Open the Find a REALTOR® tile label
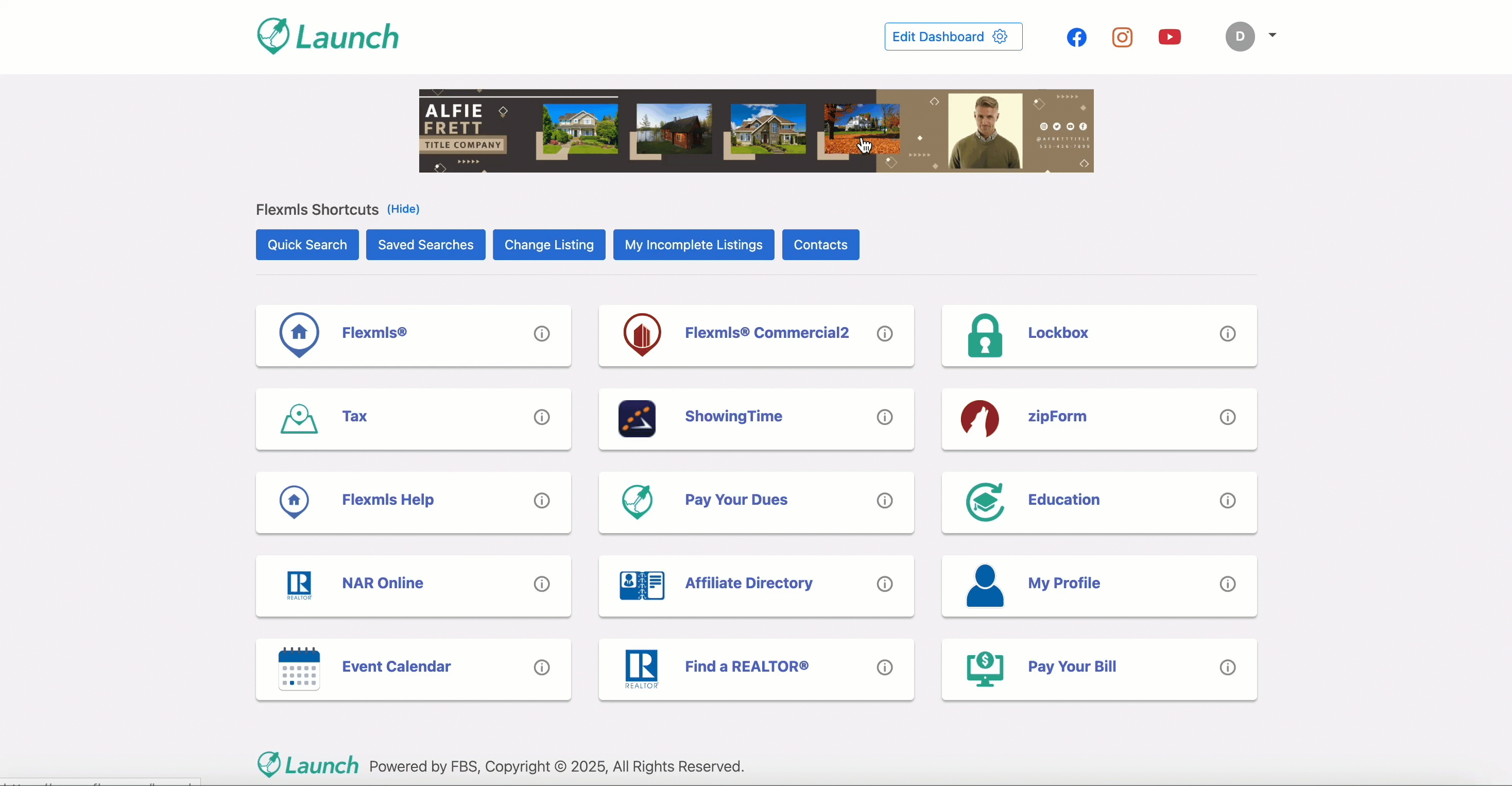This screenshot has width=1512, height=786. (x=747, y=667)
